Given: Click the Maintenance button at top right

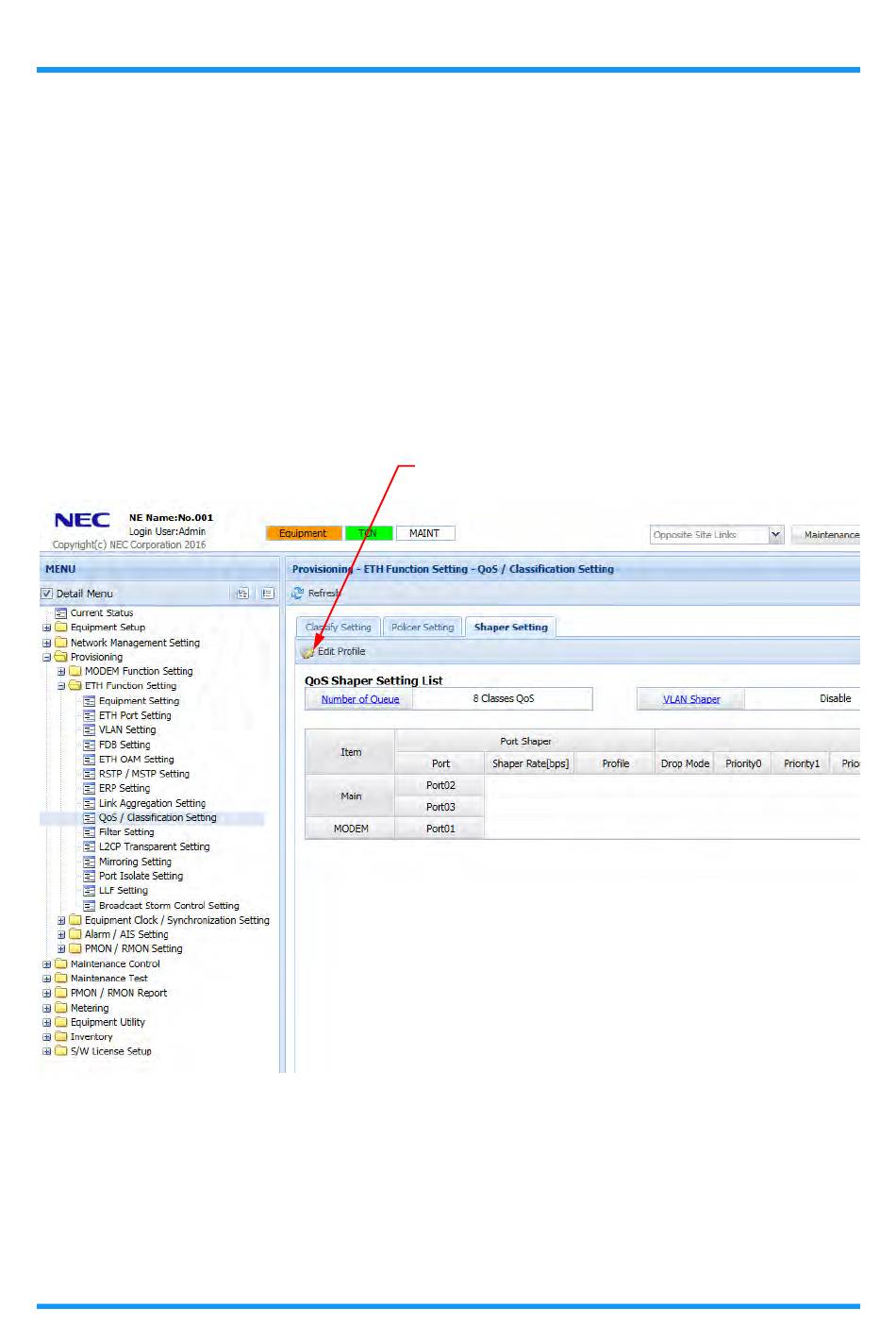Looking at the screenshot, I should pyautogui.click(x=826, y=534).
